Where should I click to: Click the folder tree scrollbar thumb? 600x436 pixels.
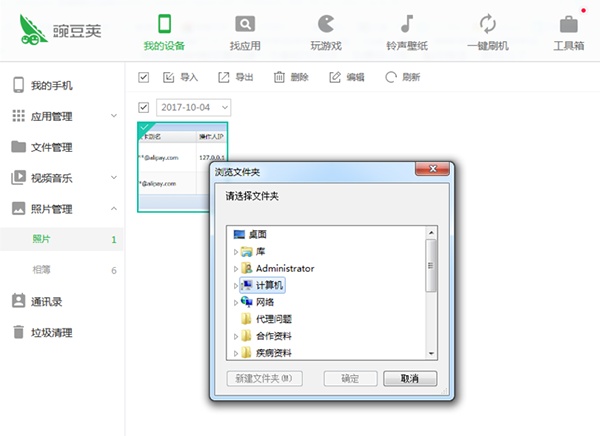tap(431, 265)
